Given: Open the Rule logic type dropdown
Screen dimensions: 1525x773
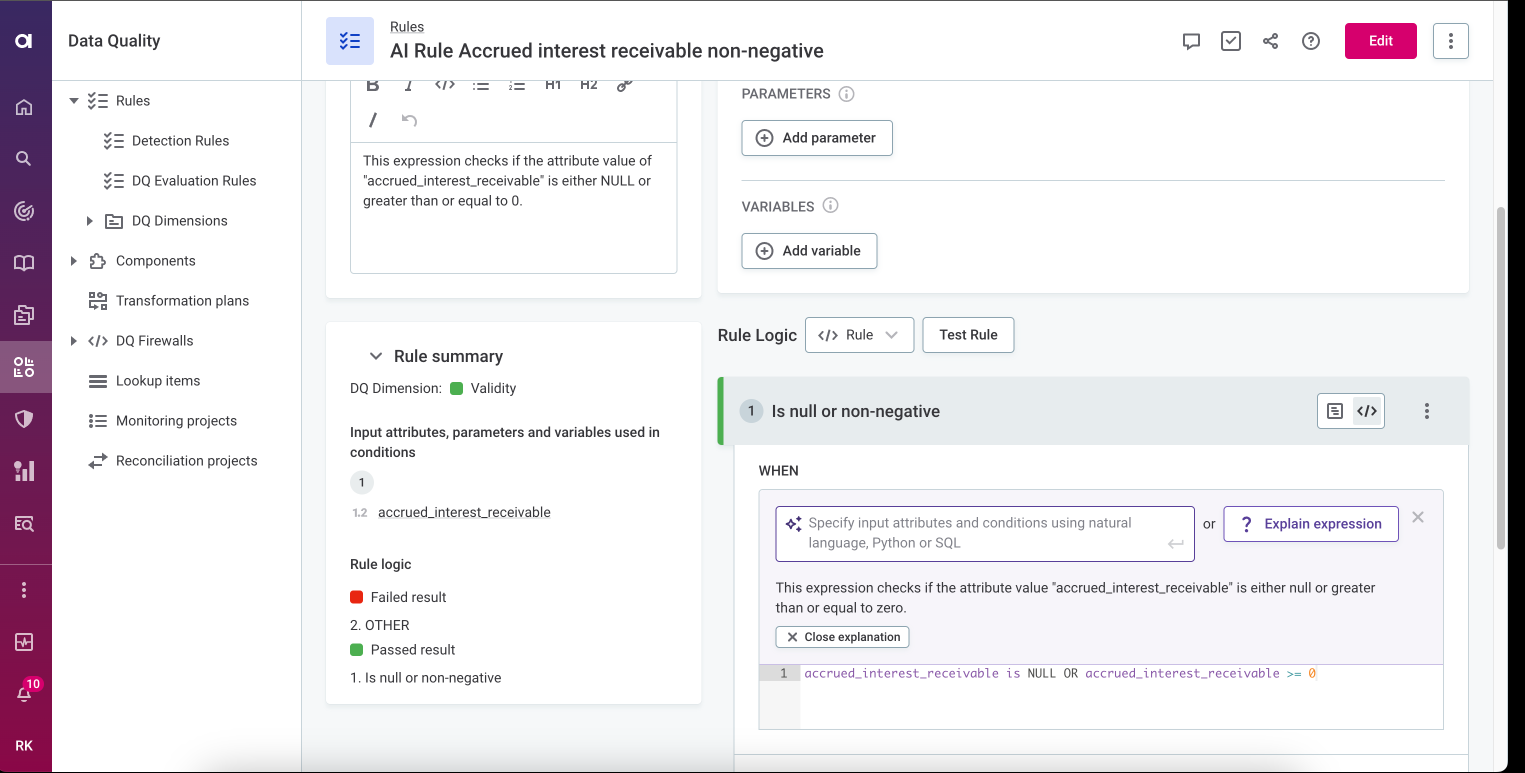Looking at the screenshot, I should [859, 335].
